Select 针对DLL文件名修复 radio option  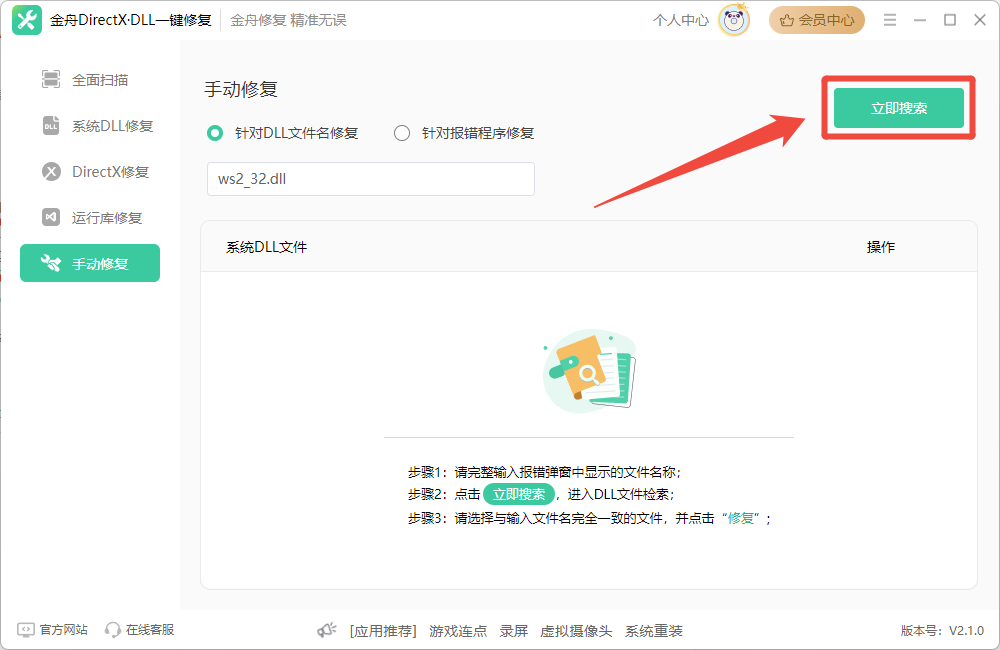pos(283,133)
